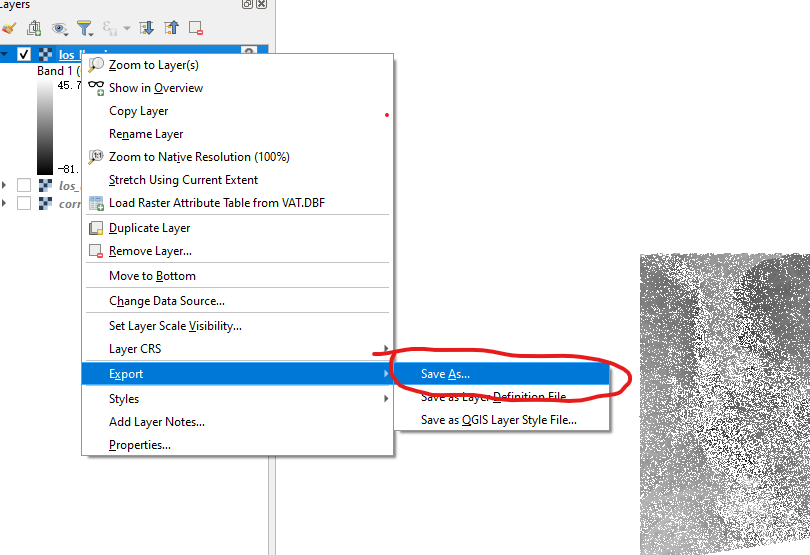Click the grayscale color ramp legend
The height and width of the screenshot is (555, 810).
click(x=45, y=127)
